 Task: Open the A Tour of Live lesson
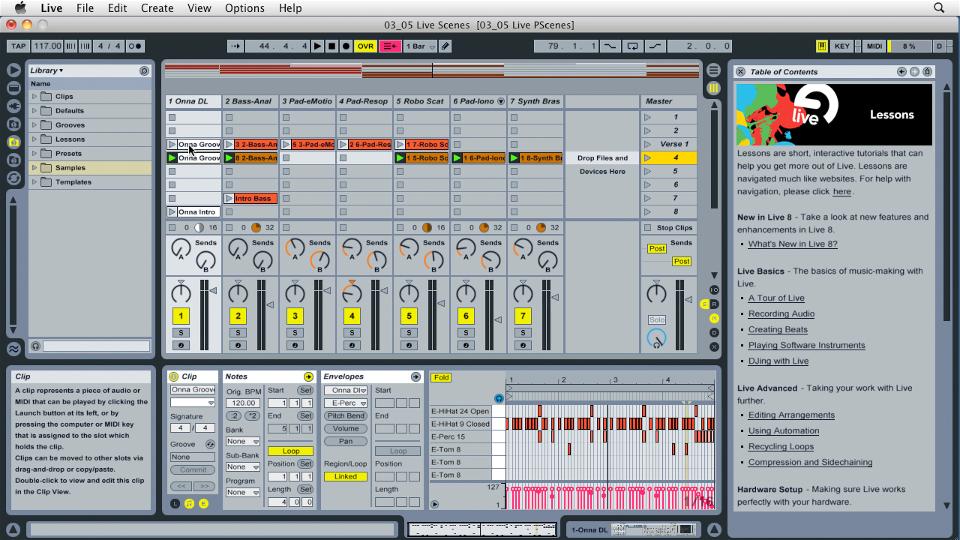(776, 298)
